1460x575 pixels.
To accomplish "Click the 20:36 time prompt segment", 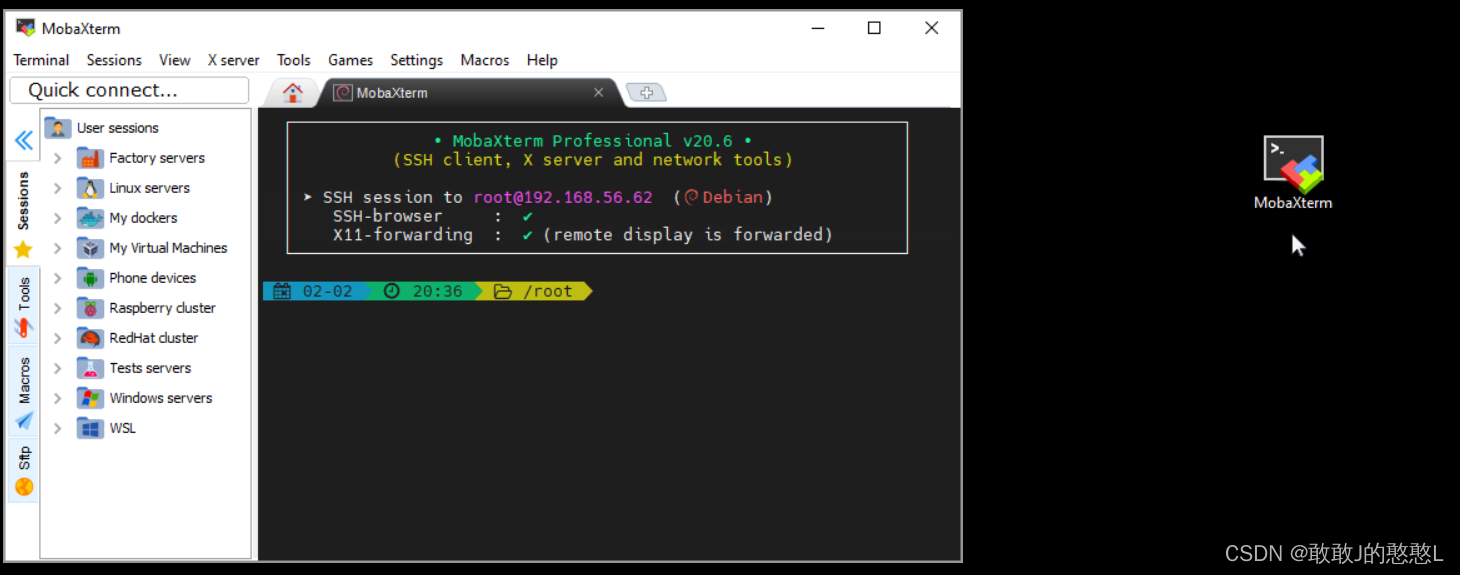I will [424, 291].
